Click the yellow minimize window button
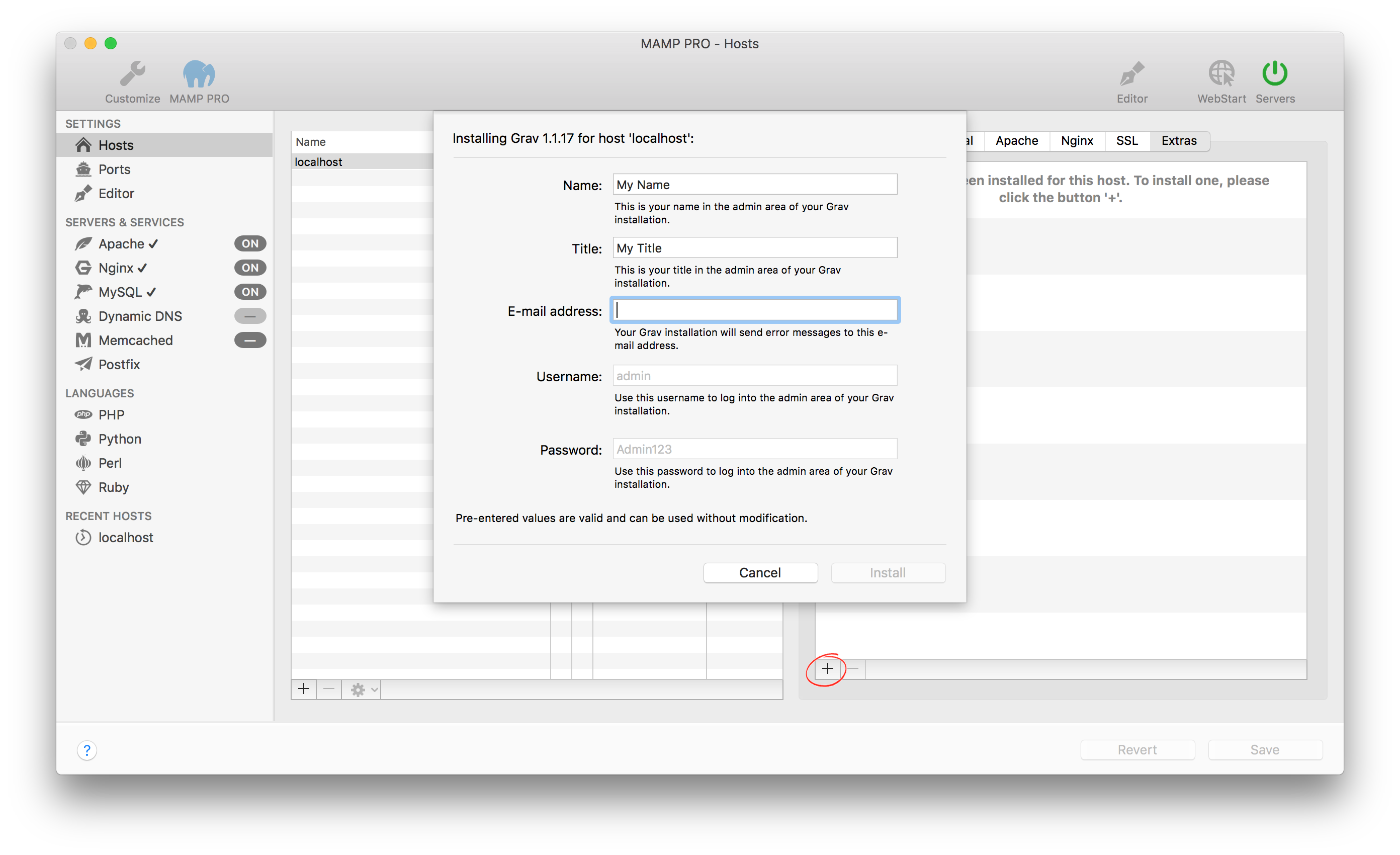Viewport: 1400px width, 855px height. 91,43
